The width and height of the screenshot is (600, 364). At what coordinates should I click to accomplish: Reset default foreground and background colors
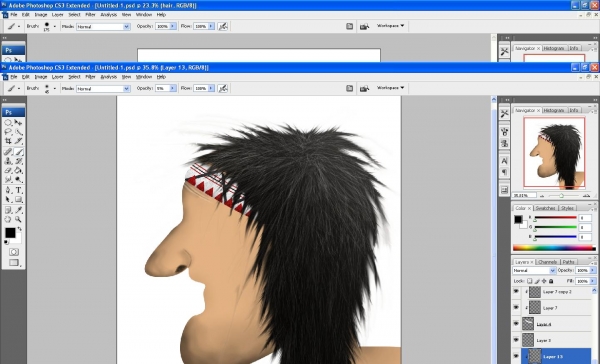tap(6, 242)
